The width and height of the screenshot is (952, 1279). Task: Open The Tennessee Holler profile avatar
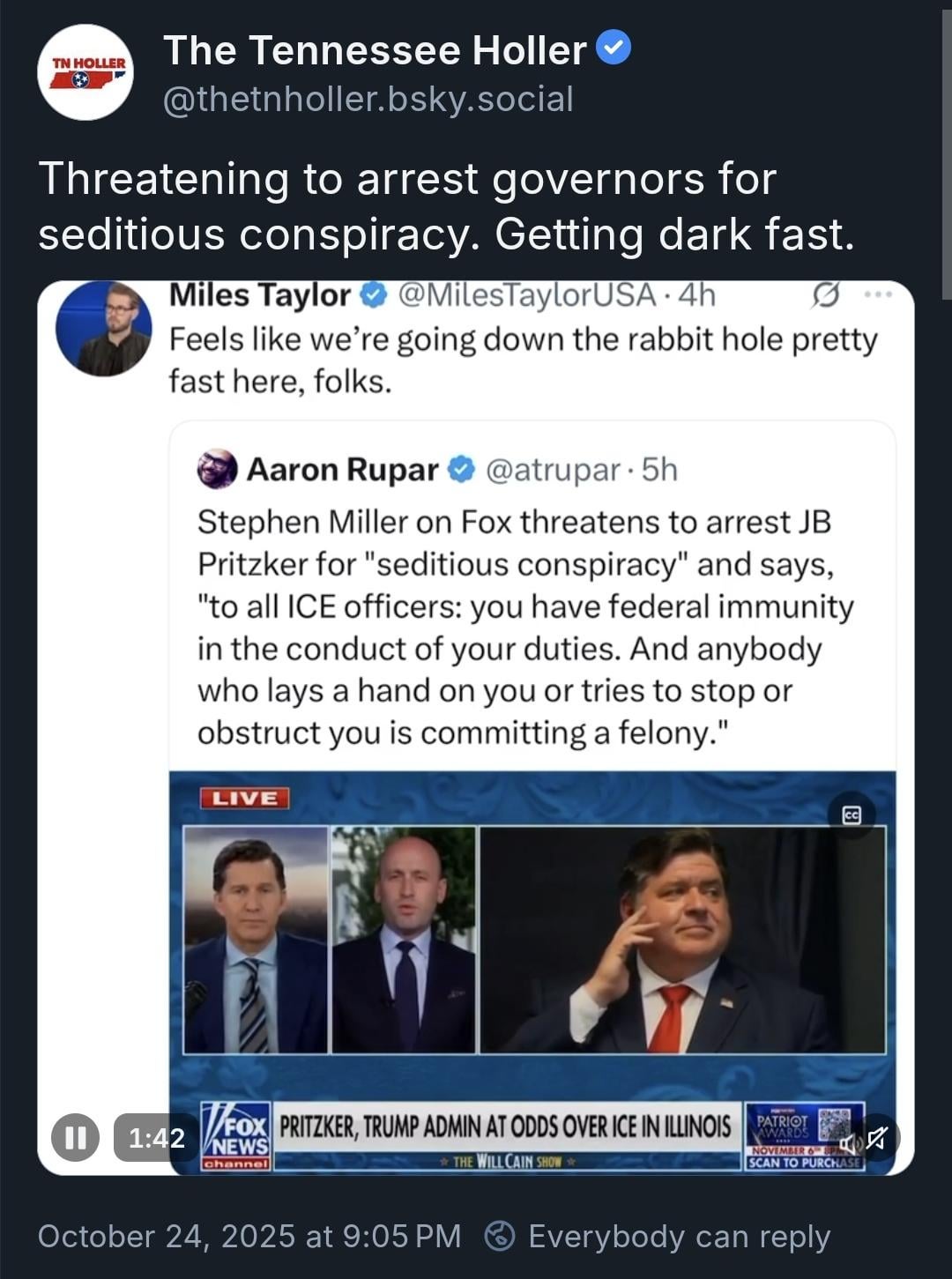point(86,73)
